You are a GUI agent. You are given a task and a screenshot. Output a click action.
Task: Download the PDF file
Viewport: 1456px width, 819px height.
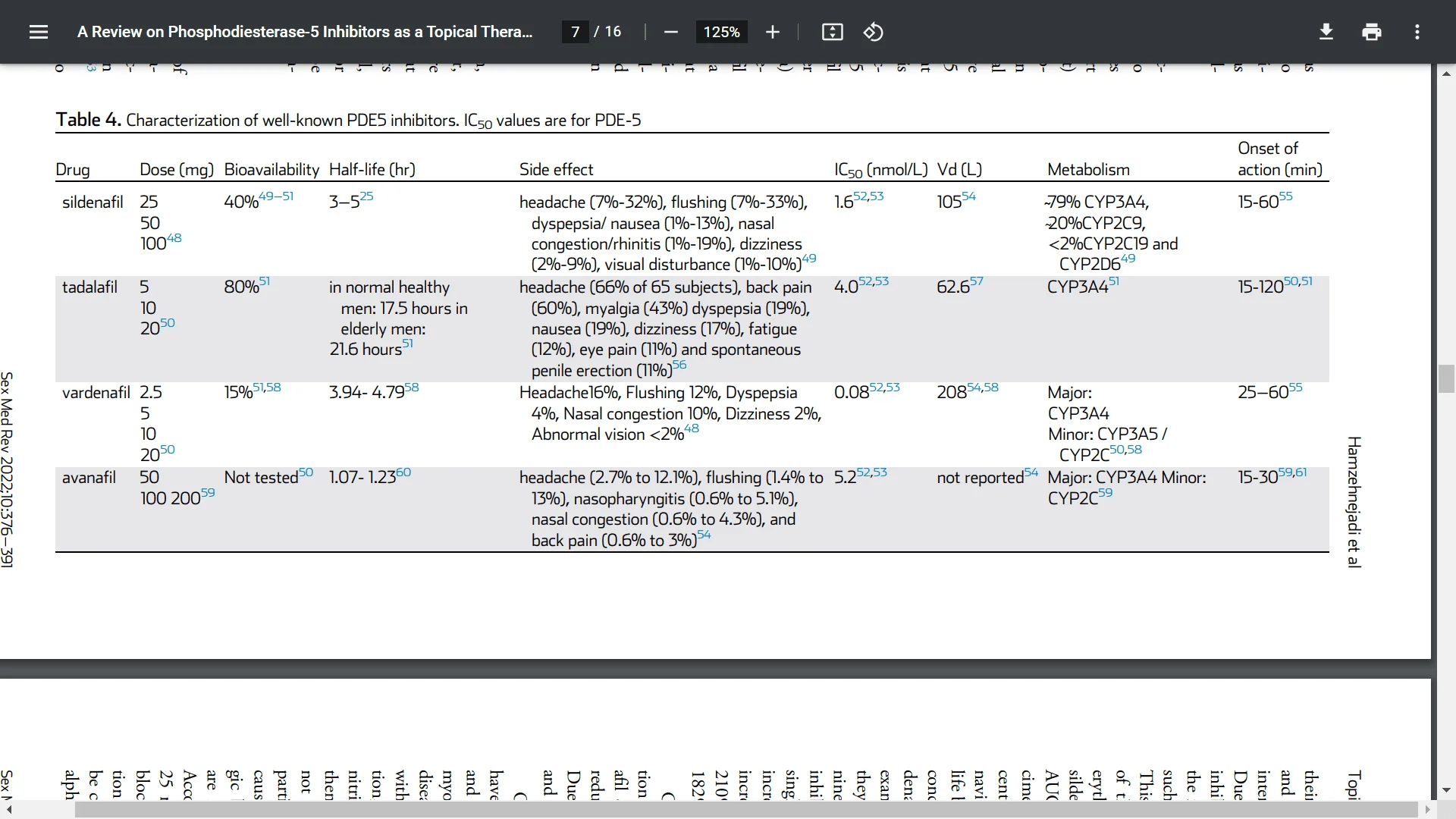click(1326, 32)
